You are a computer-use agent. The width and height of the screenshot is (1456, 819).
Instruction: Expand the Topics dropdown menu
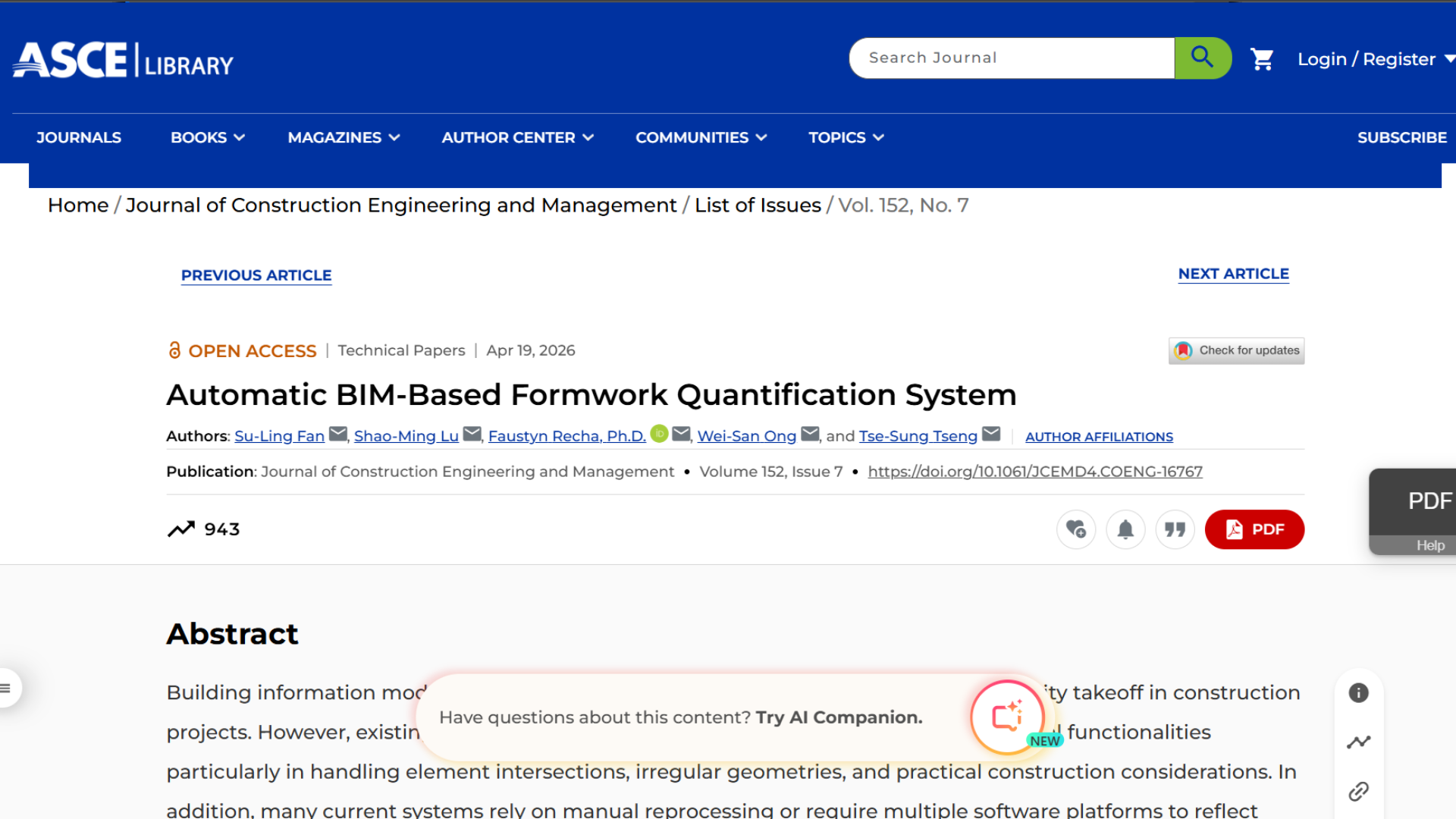click(846, 137)
